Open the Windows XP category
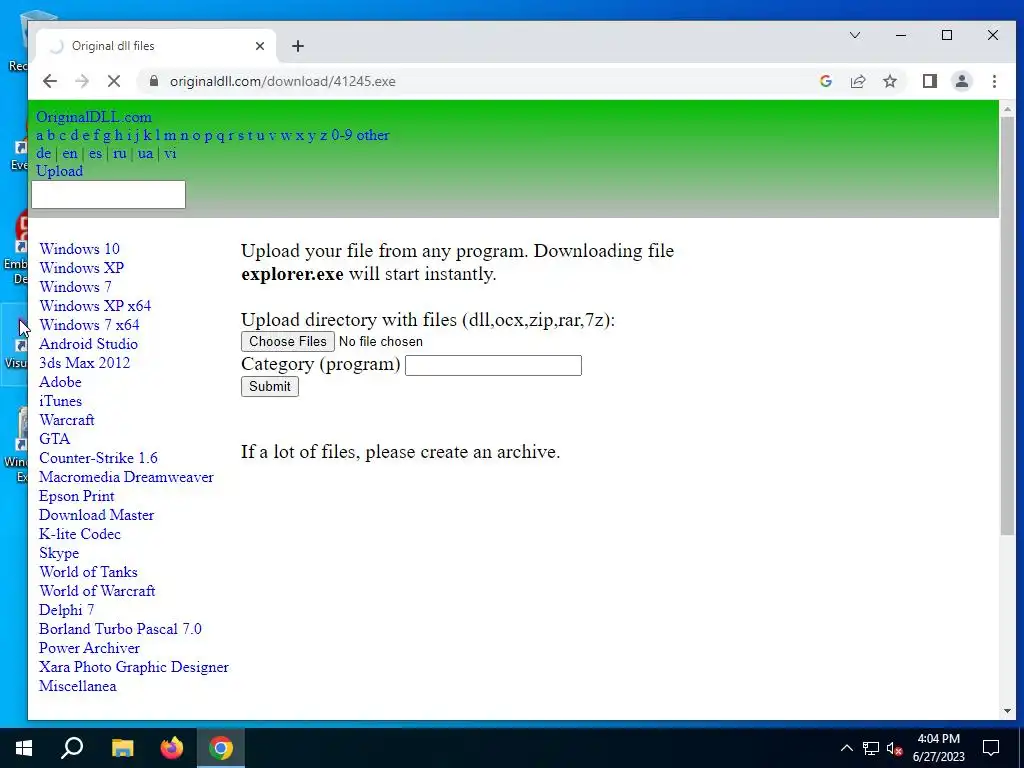The width and height of the screenshot is (1024, 768). pyautogui.click(x=82, y=268)
